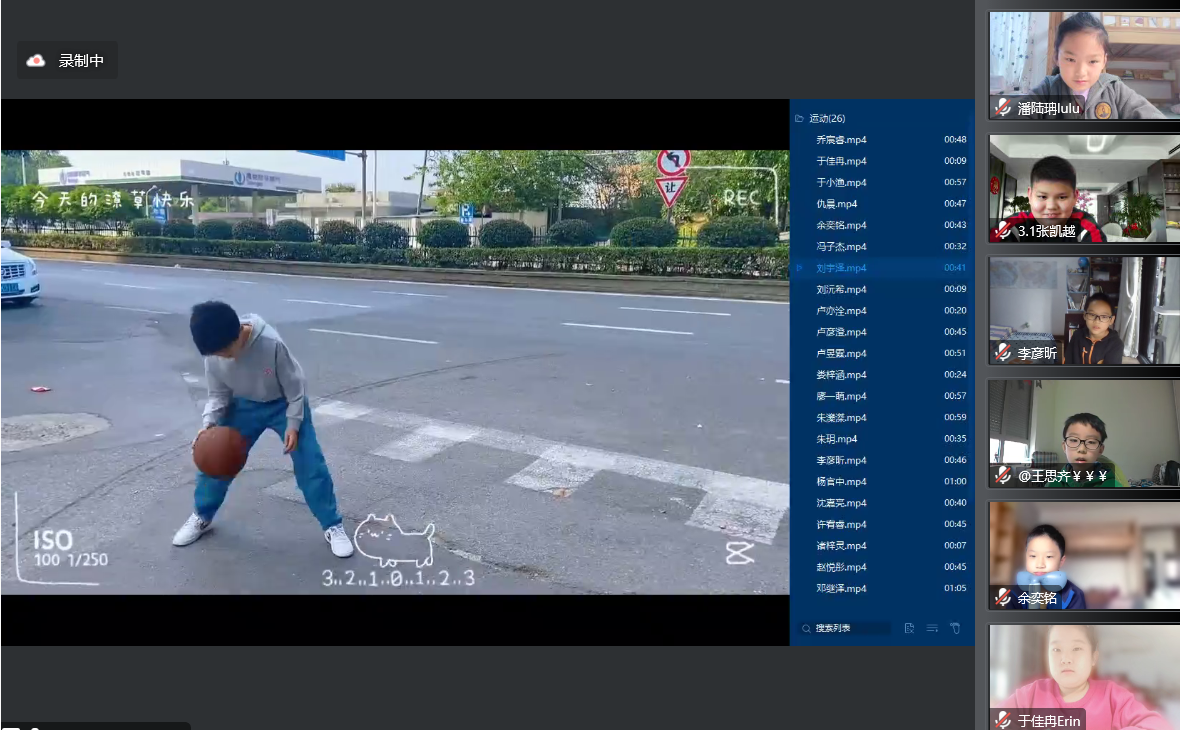Select participant video of 3.1张凯越
1180x730 pixels.
(1084, 188)
